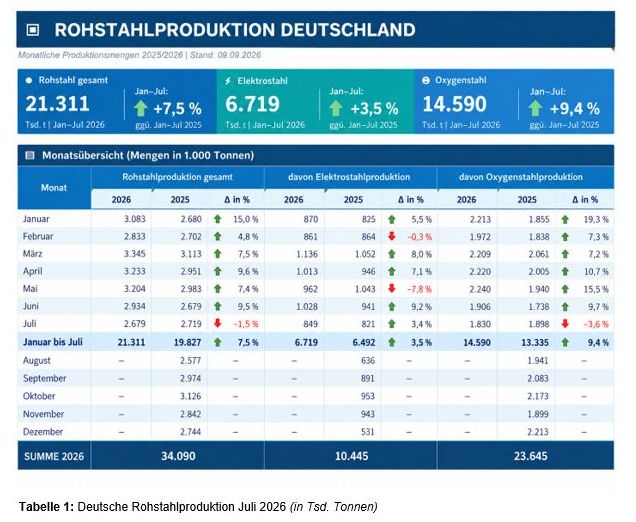This screenshot has height=522, width=636.
Task: Click the Monat column header
Action: (x=54, y=188)
